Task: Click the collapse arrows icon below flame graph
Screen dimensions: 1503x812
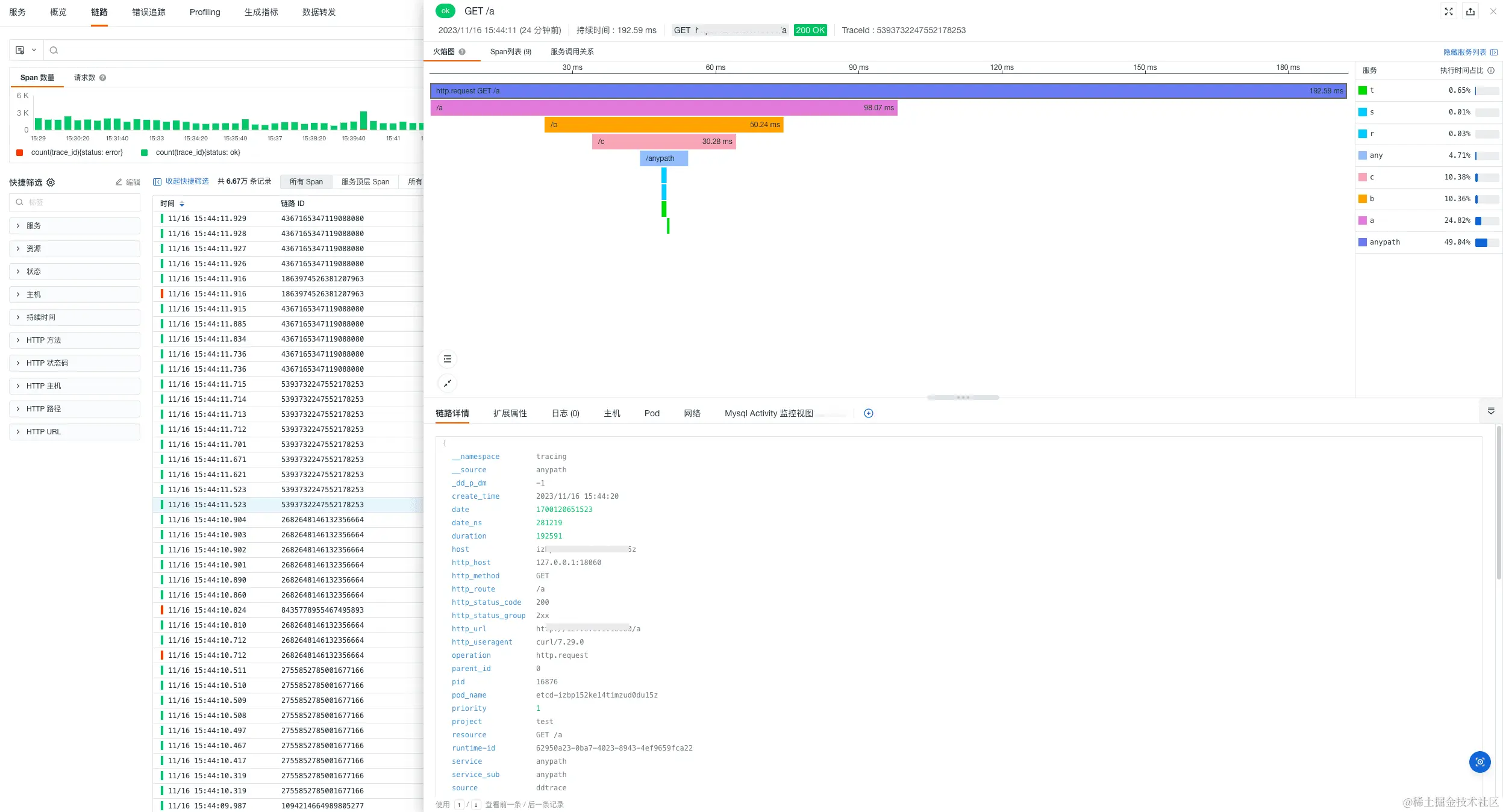Action: 448,383
